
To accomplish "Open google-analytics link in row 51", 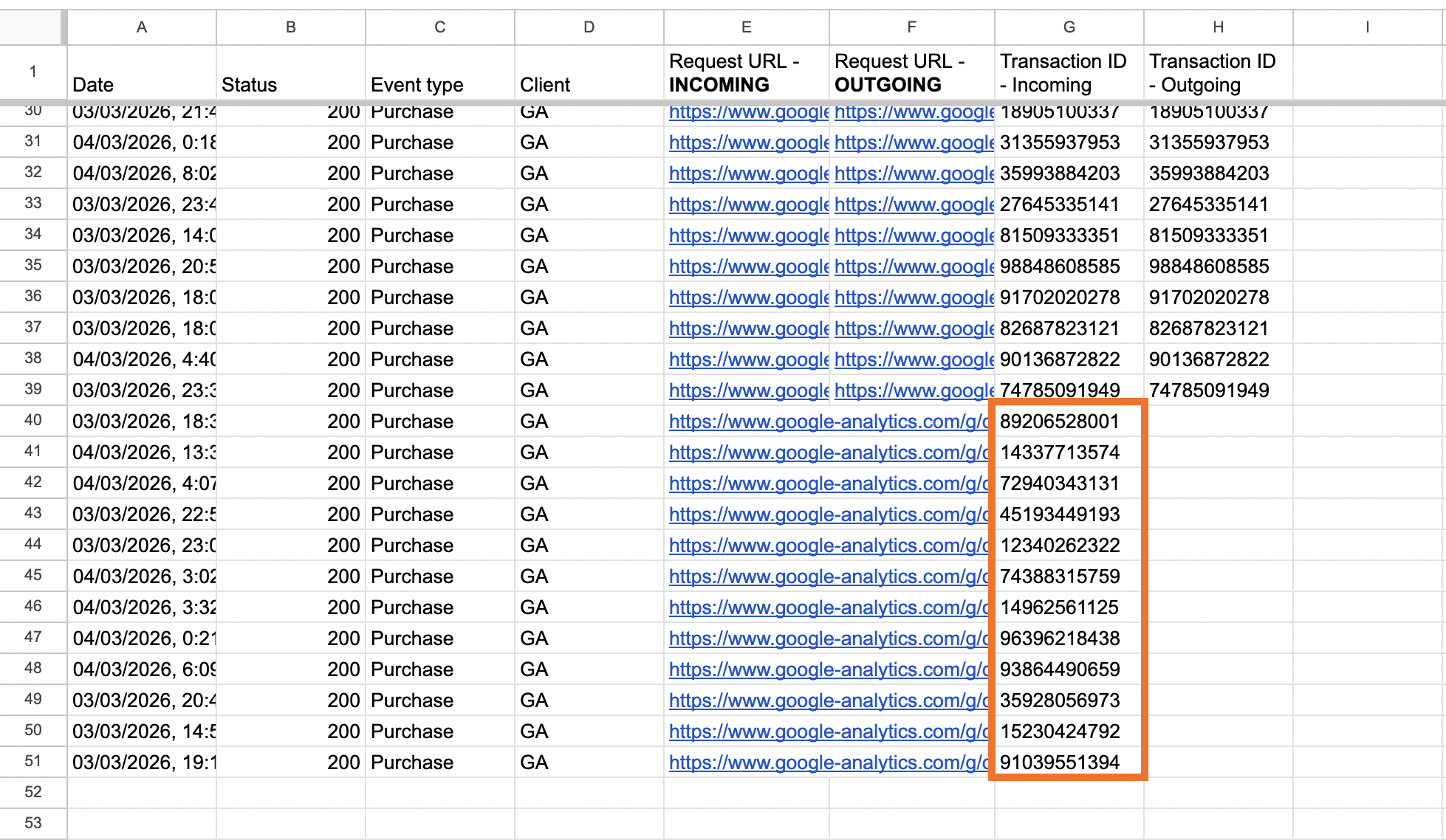I will click(x=829, y=762).
